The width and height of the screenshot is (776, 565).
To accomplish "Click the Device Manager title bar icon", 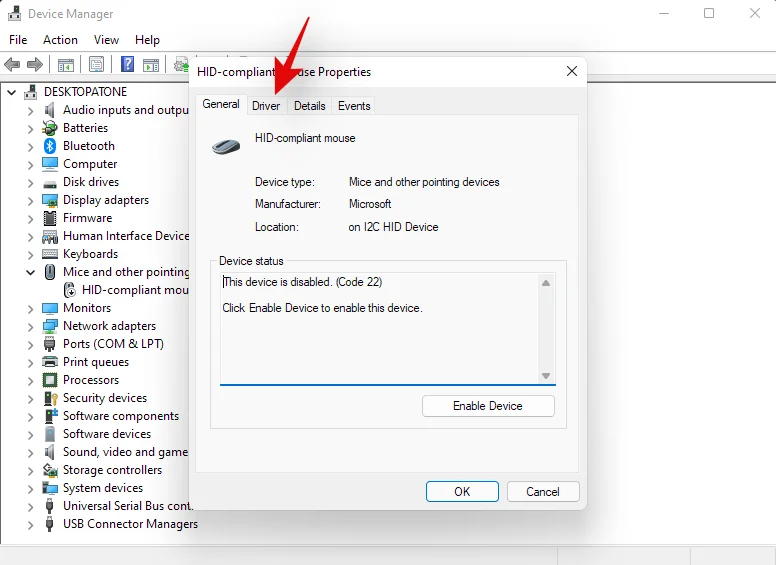I will pos(14,13).
